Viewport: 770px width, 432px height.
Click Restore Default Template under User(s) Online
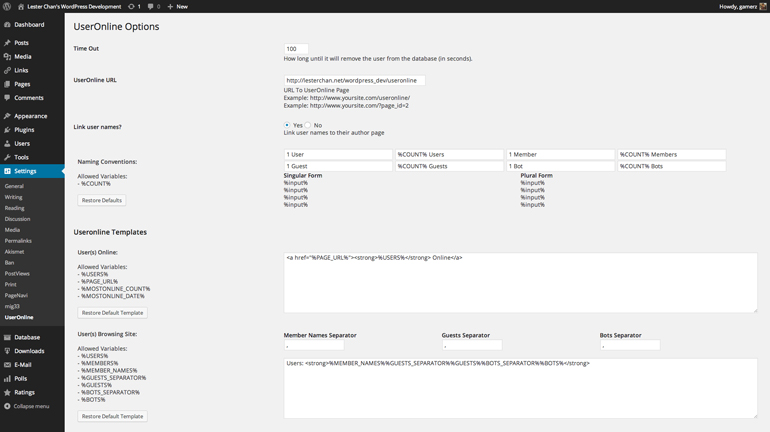(112, 313)
